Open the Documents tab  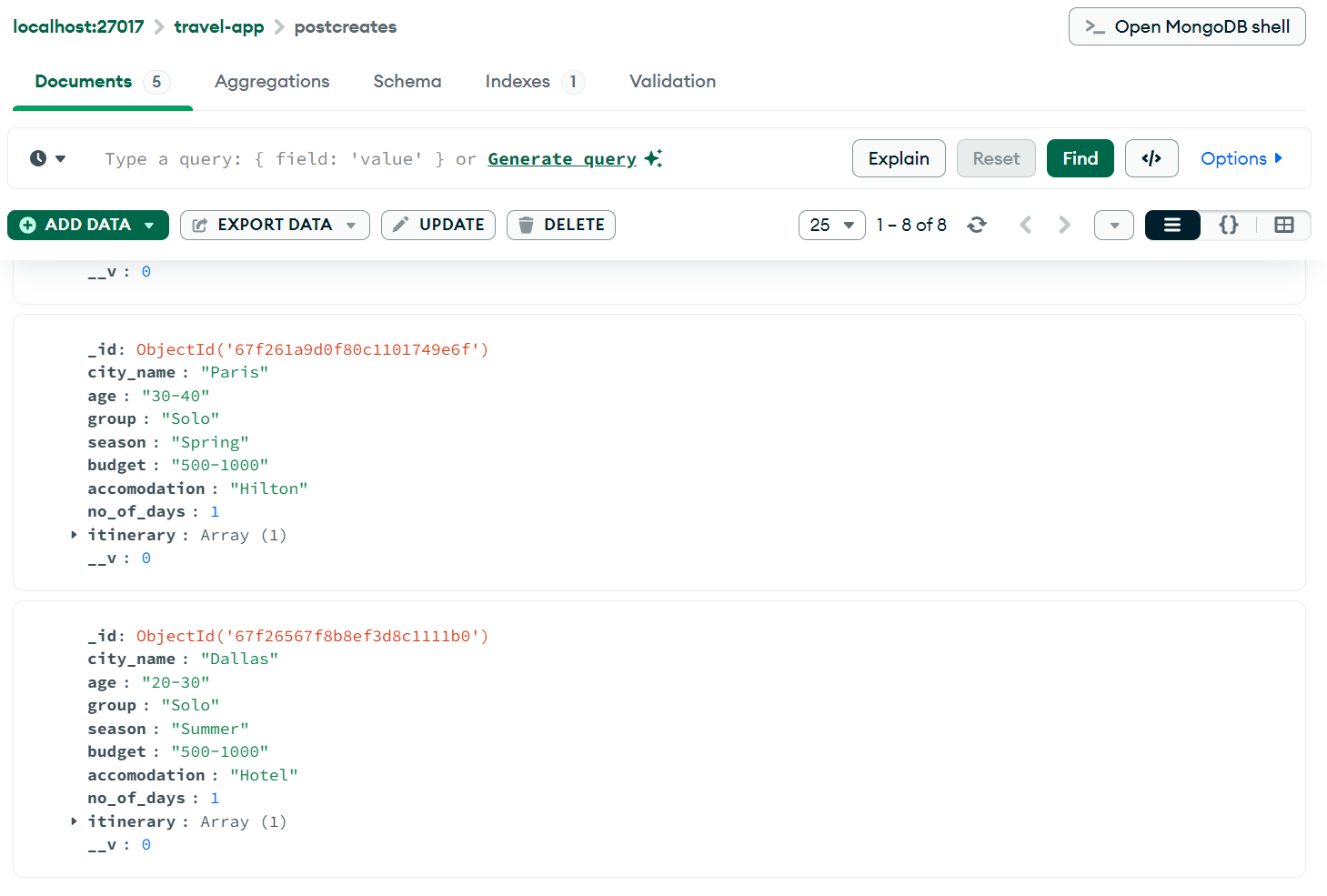coord(102,82)
